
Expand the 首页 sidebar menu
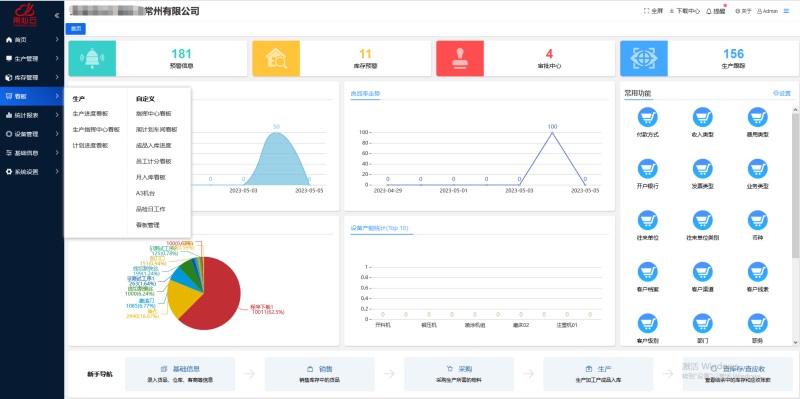point(32,39)
